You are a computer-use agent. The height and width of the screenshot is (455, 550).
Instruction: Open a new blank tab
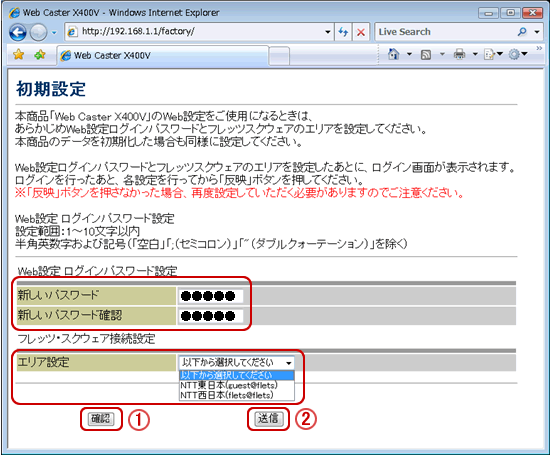click(280, 56)
